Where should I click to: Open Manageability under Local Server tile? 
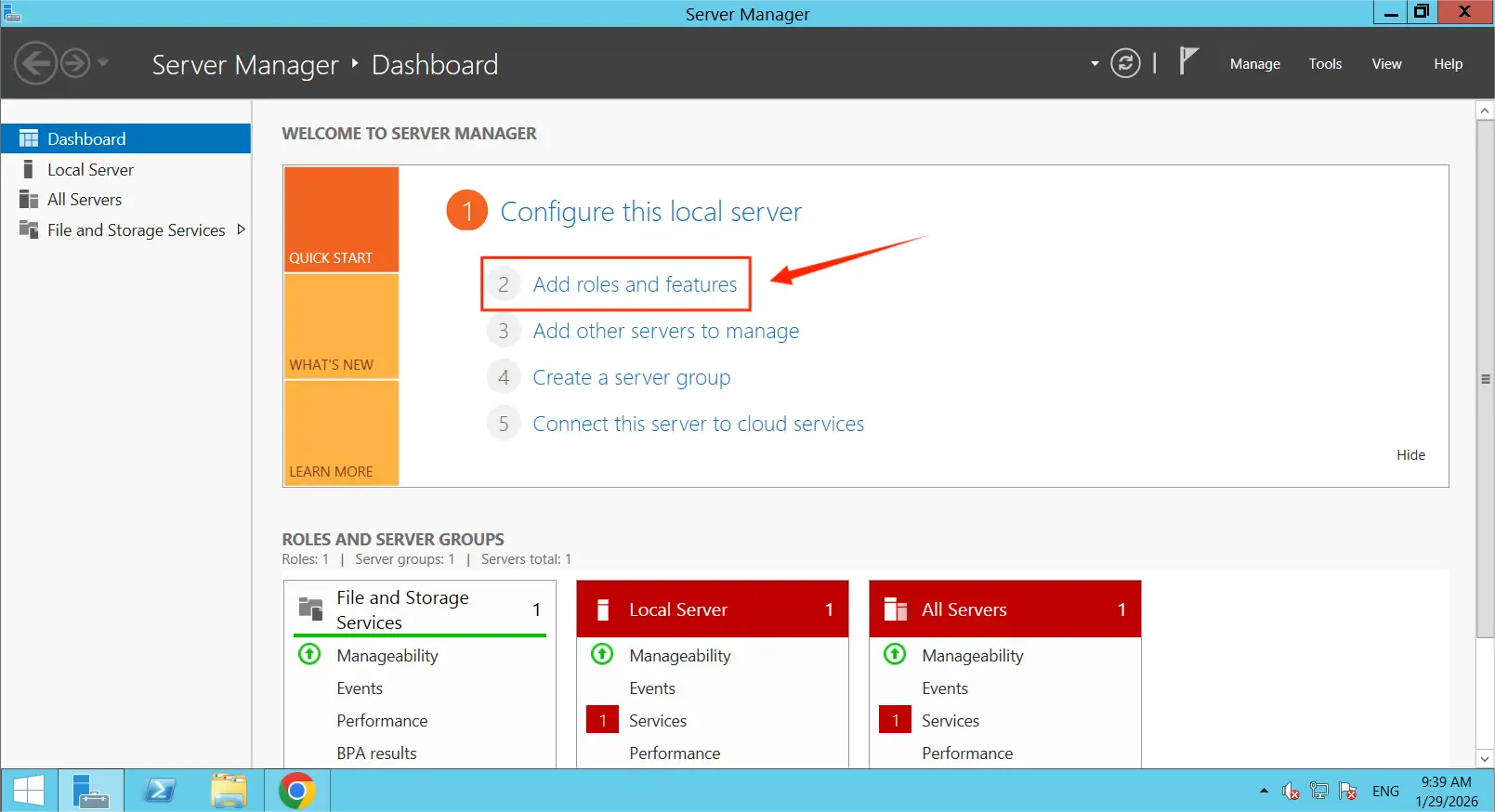click(680, 656)
